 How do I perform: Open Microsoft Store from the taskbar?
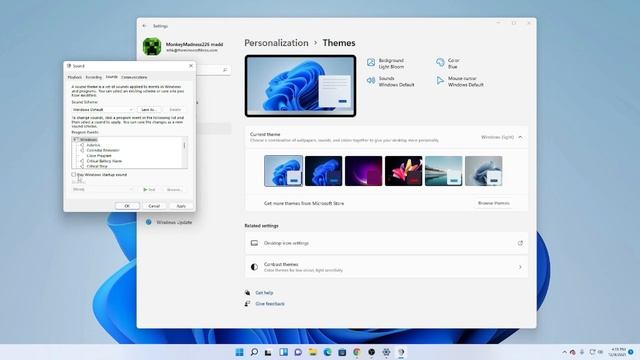tap(342, 352)
